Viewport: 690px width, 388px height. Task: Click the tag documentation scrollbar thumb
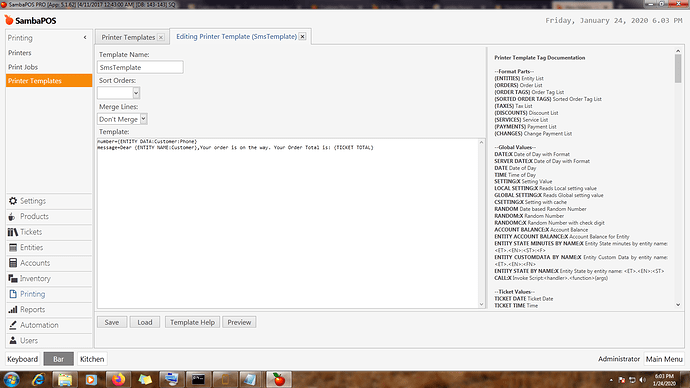pos(678,69)
